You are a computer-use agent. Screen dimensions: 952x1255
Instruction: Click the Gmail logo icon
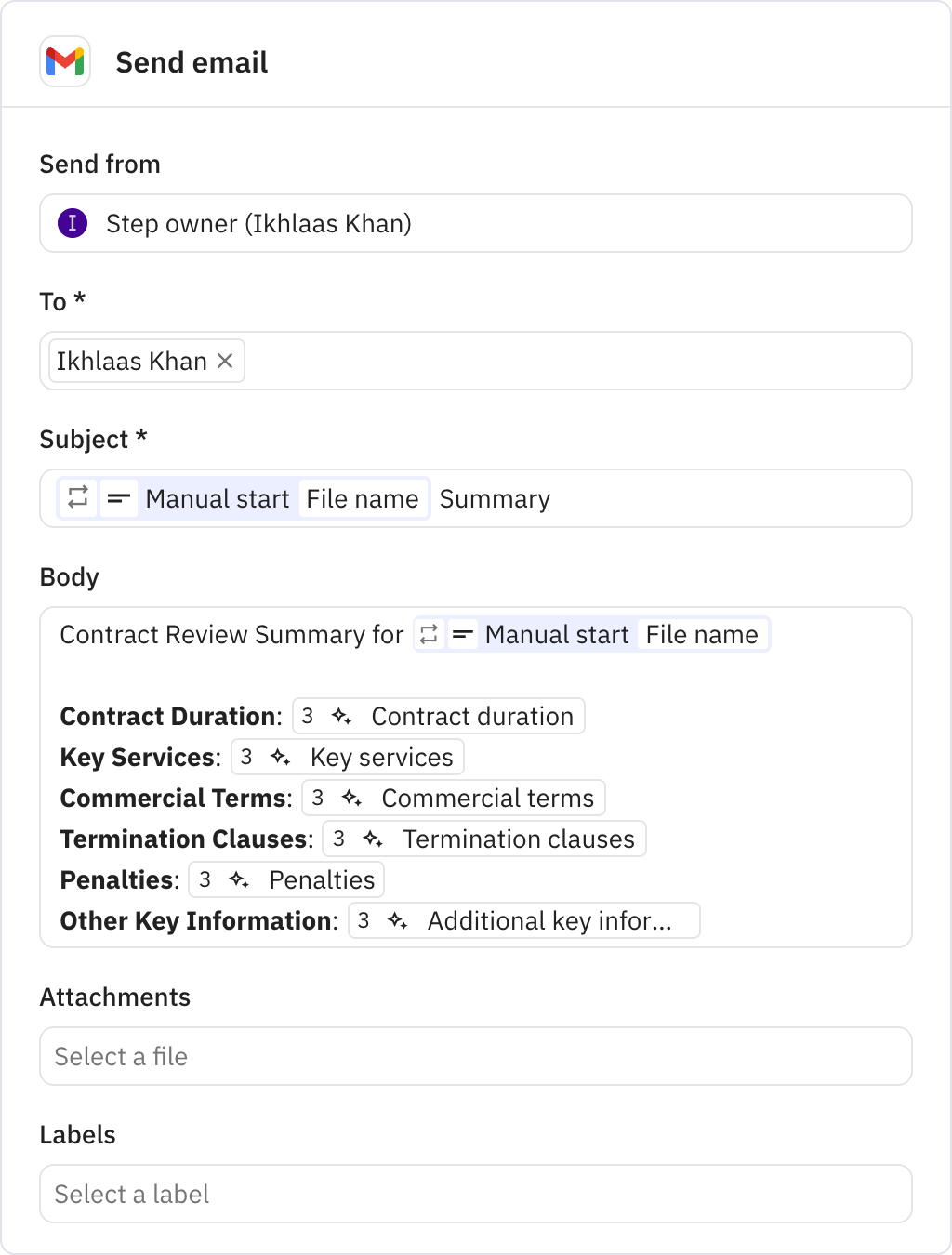point(65,62)
